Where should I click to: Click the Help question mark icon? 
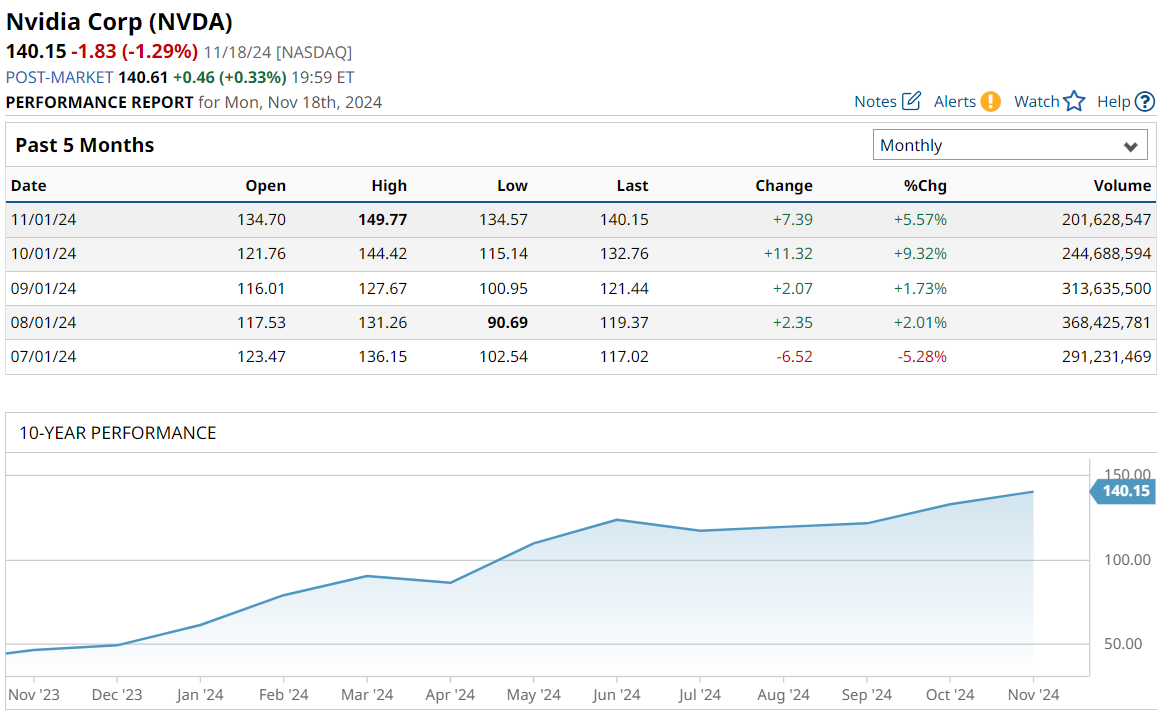coord(1145,101)
